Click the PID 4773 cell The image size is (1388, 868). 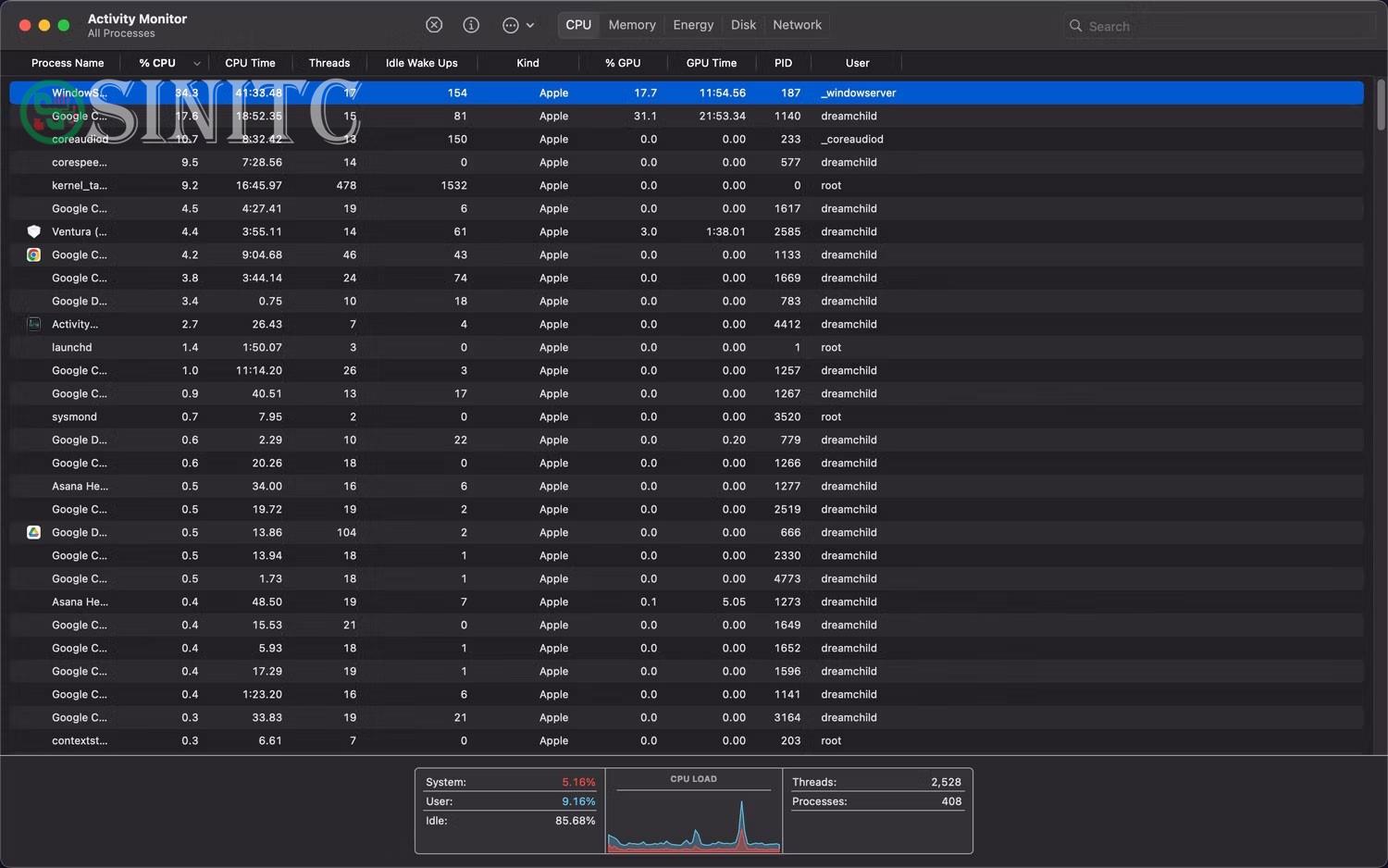click(787, 578)
